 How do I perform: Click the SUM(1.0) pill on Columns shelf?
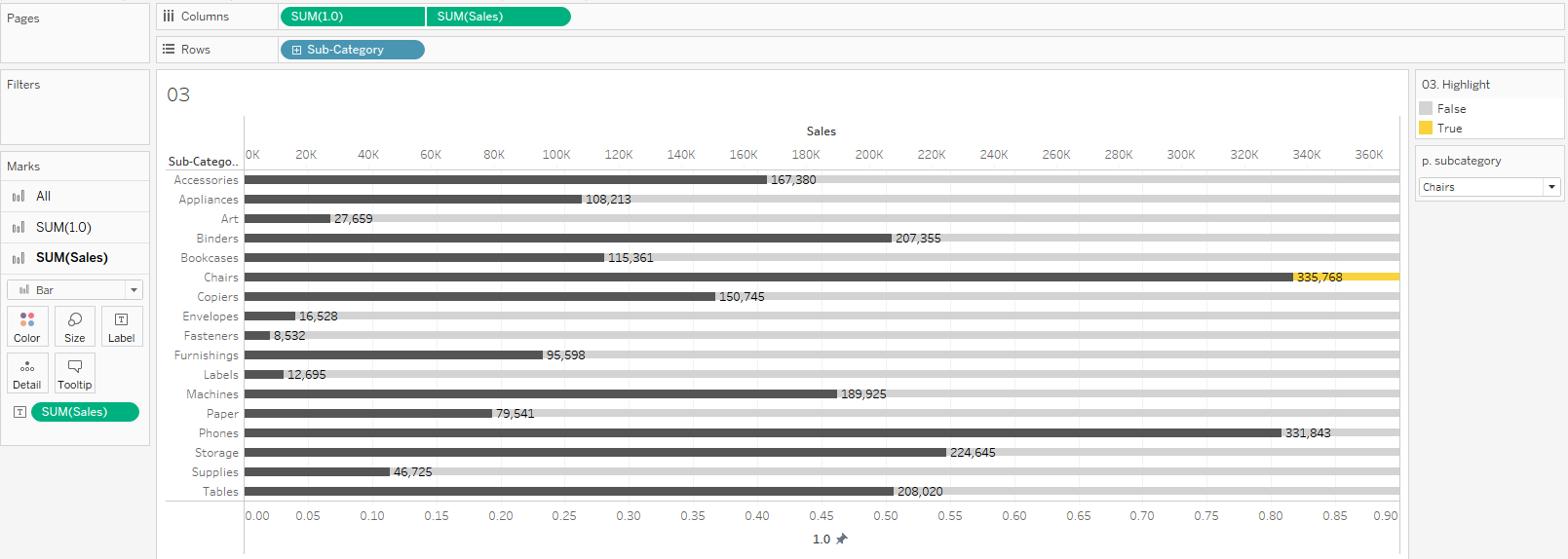[x=352, y=17]
